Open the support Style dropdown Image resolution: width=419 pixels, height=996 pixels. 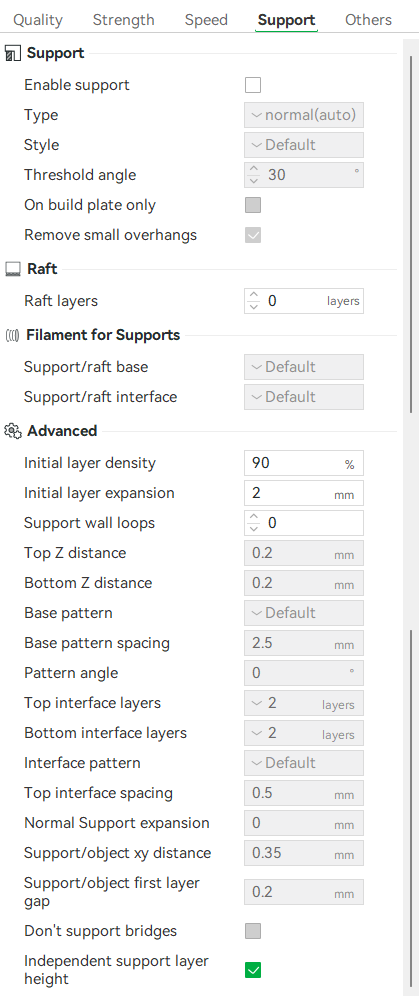(304, 145)
